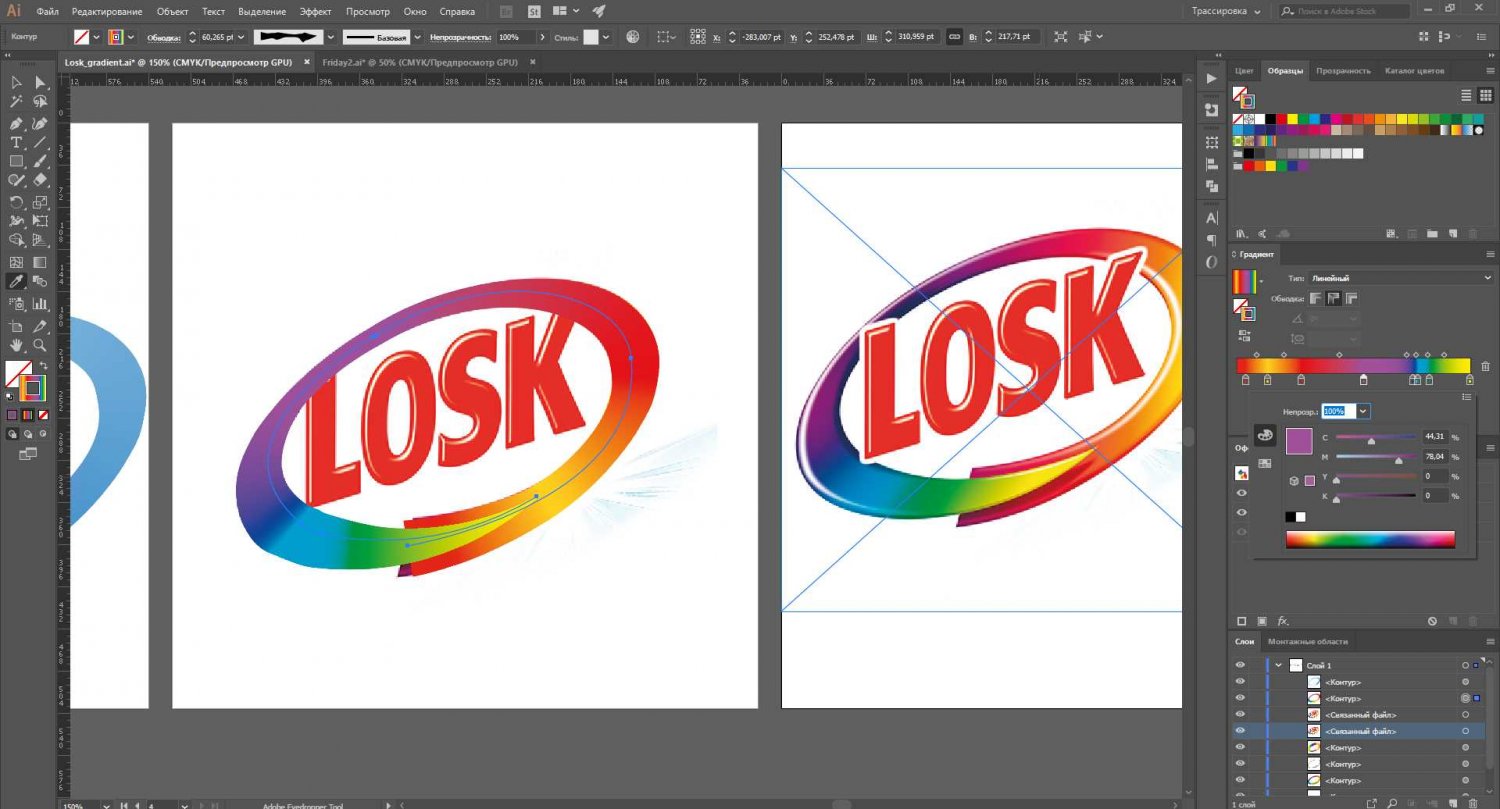Image resolution: width=1500 pixels, height=809 pixels.
Task: Open the Объект menu
Action: (x=173, y=11)
